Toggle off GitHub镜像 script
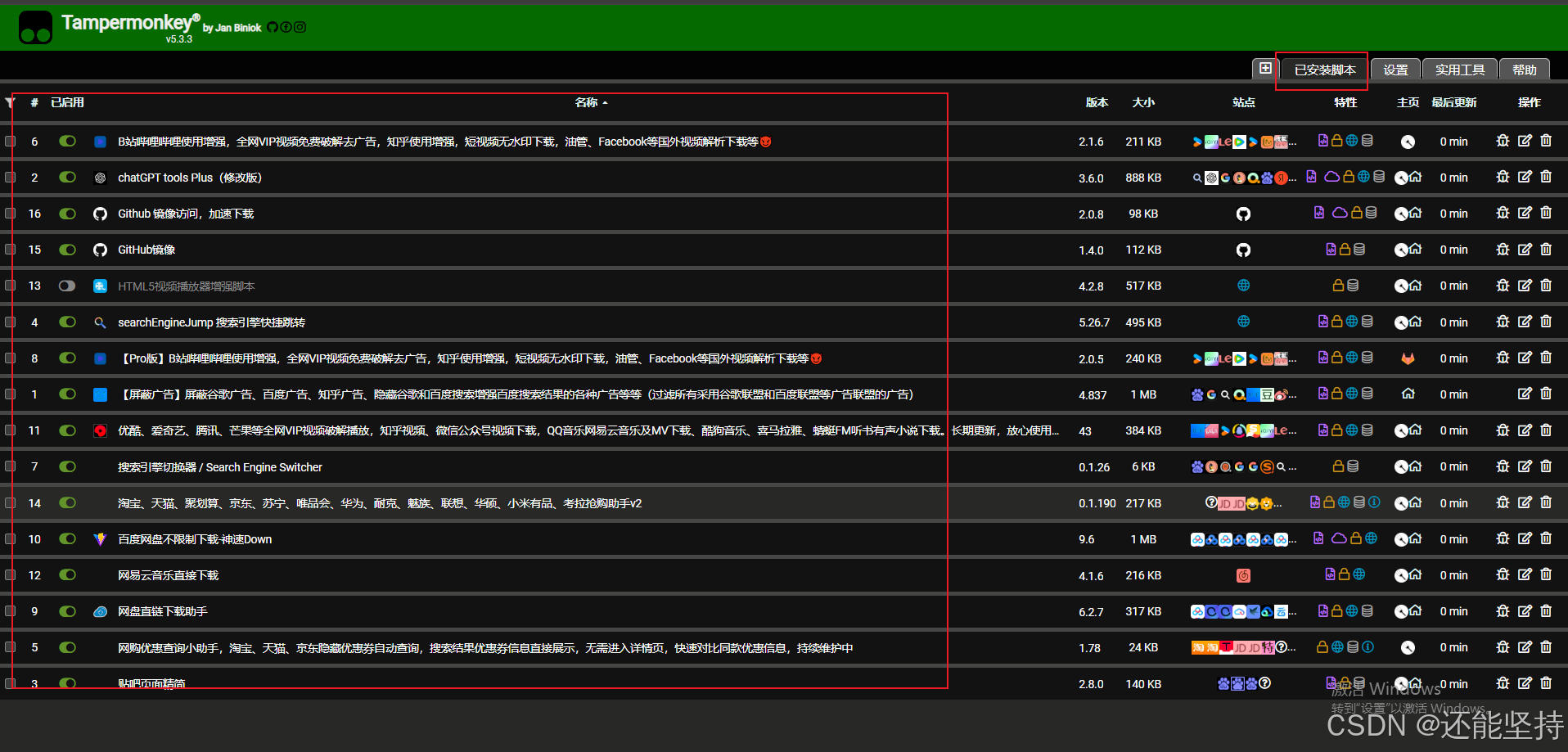This screenshot has width=1568, height=752. click(67, 250)
